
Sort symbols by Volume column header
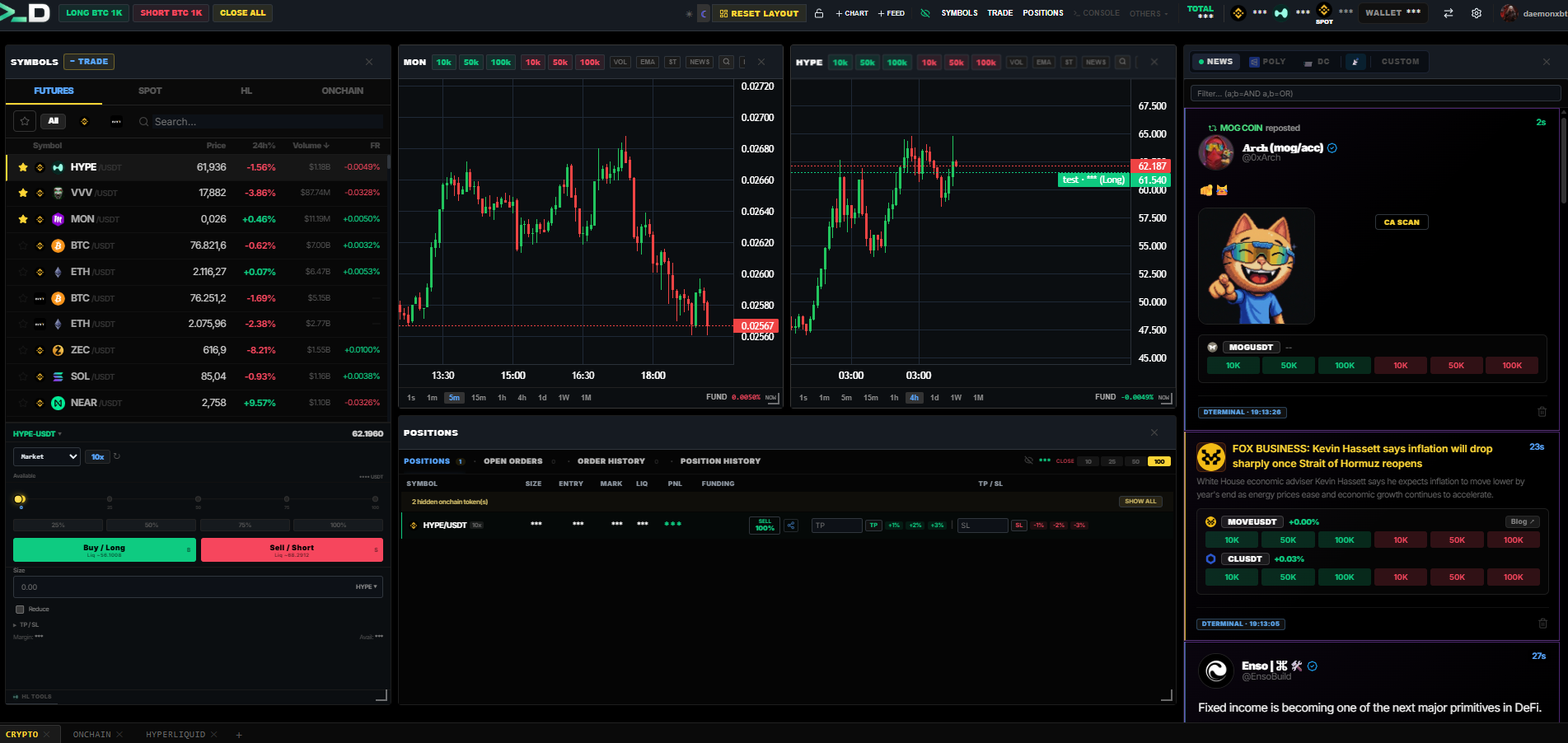click(x=311, y=146)
